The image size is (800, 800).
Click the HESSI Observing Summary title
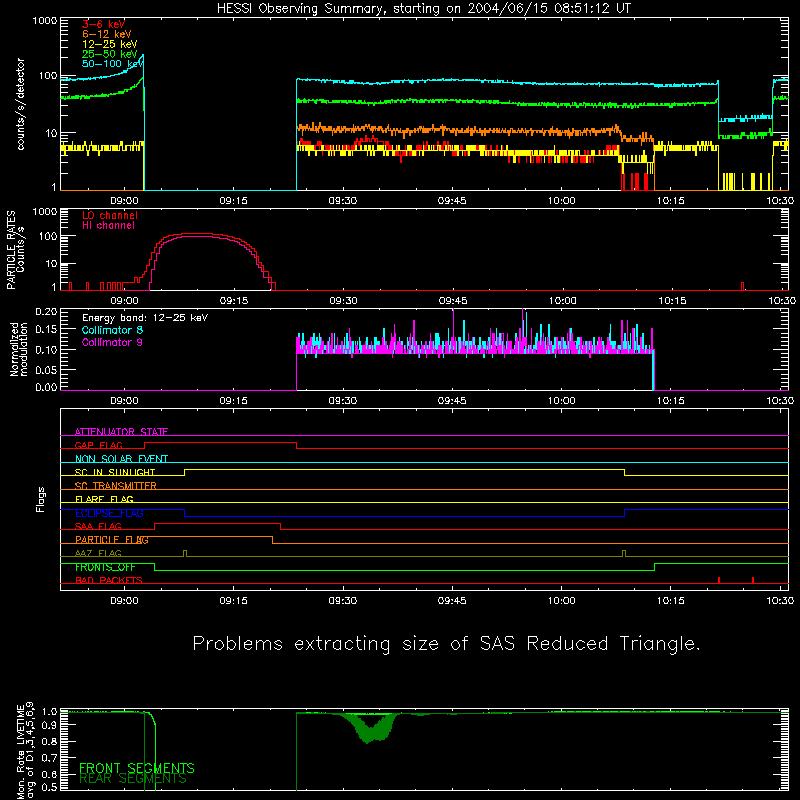(x=423, y=9)
